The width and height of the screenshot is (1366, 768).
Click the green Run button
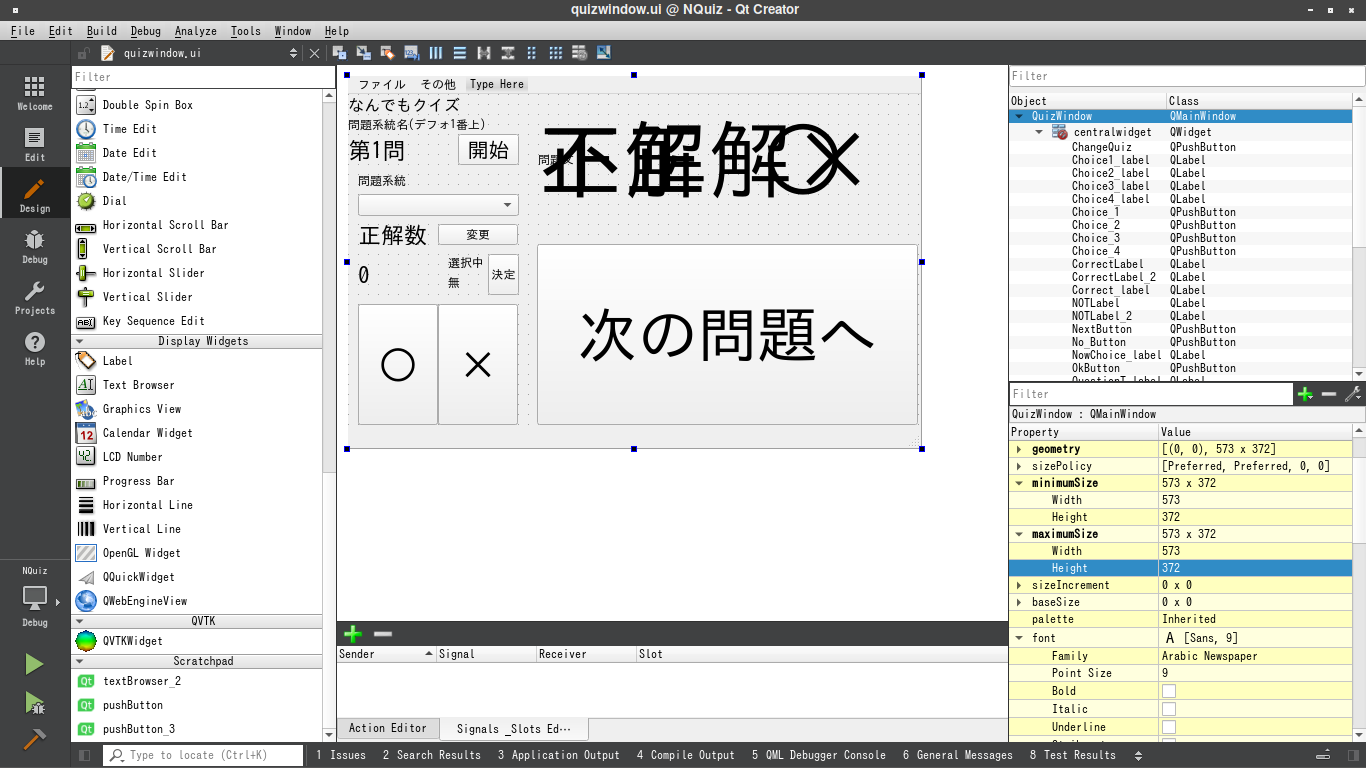point(34,664)
